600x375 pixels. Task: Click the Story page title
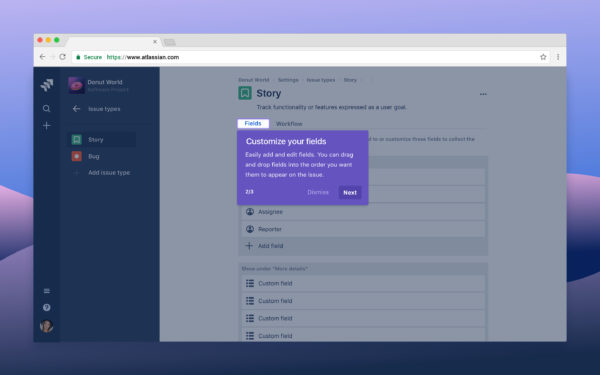(269, 93)
